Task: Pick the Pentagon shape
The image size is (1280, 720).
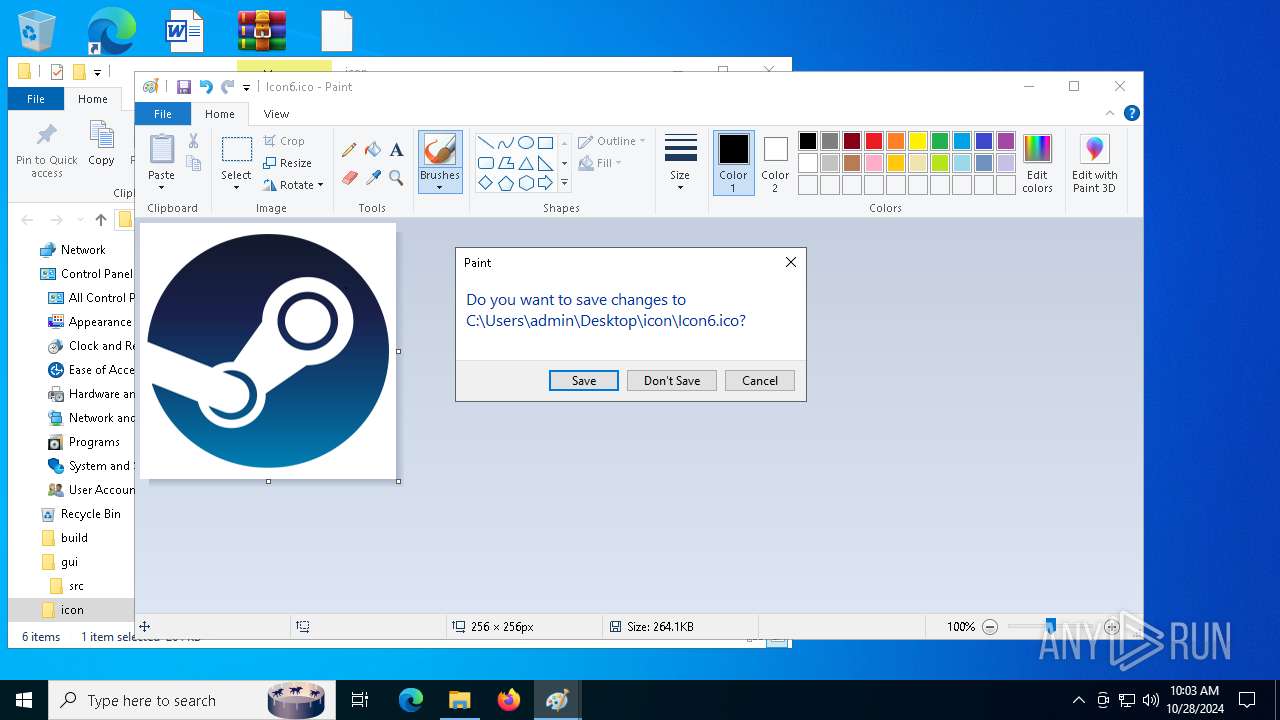Action: point(505,183)
